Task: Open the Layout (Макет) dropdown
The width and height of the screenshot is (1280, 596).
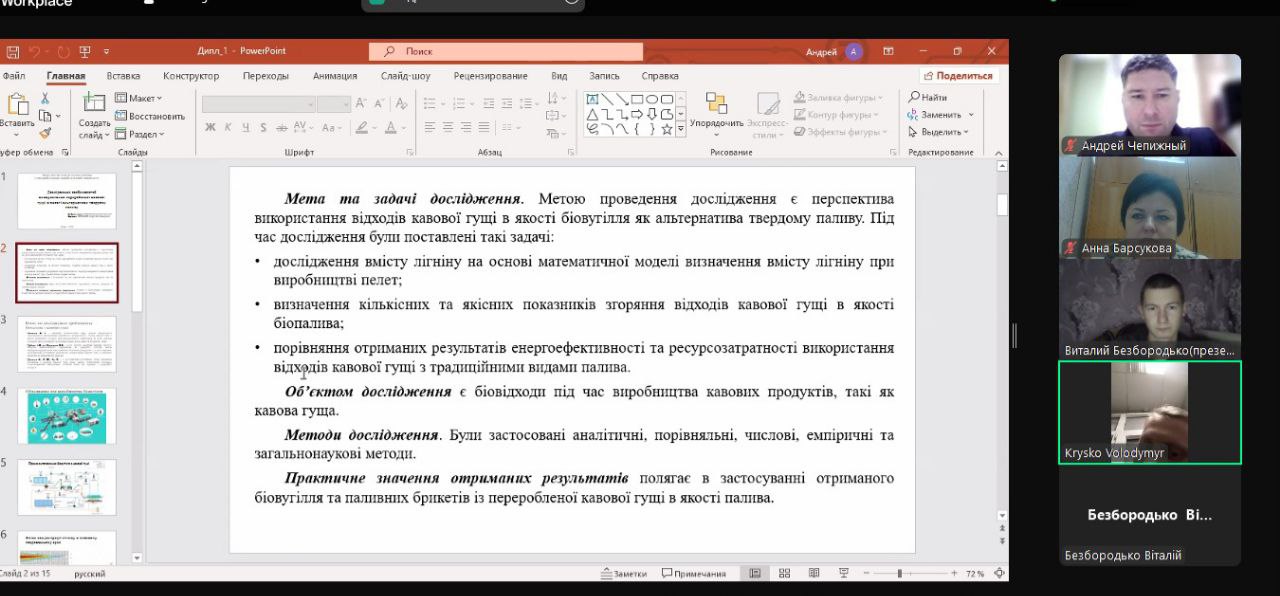Action: pos(139,98)
